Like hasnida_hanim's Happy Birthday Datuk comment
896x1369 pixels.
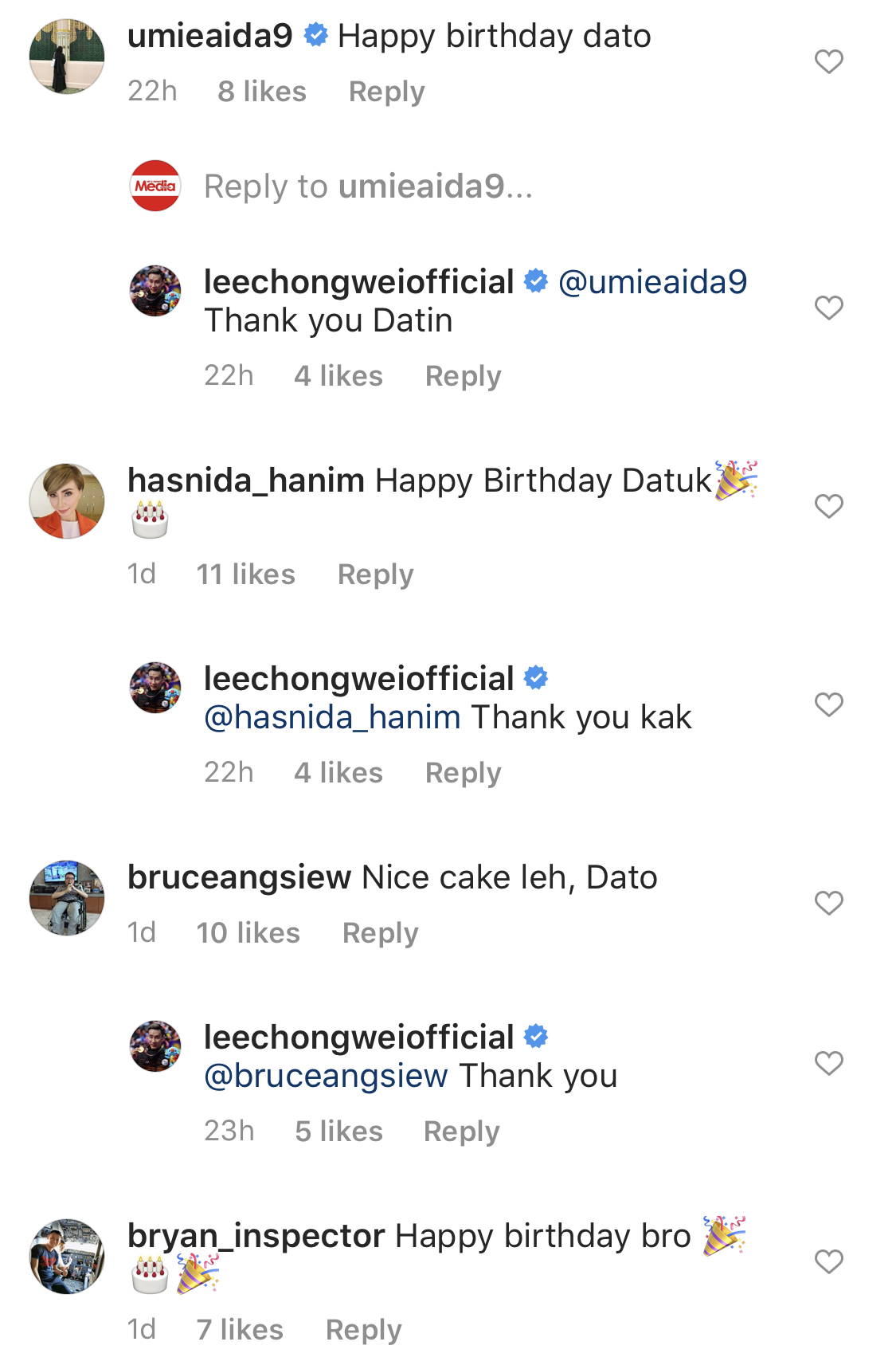828,506
